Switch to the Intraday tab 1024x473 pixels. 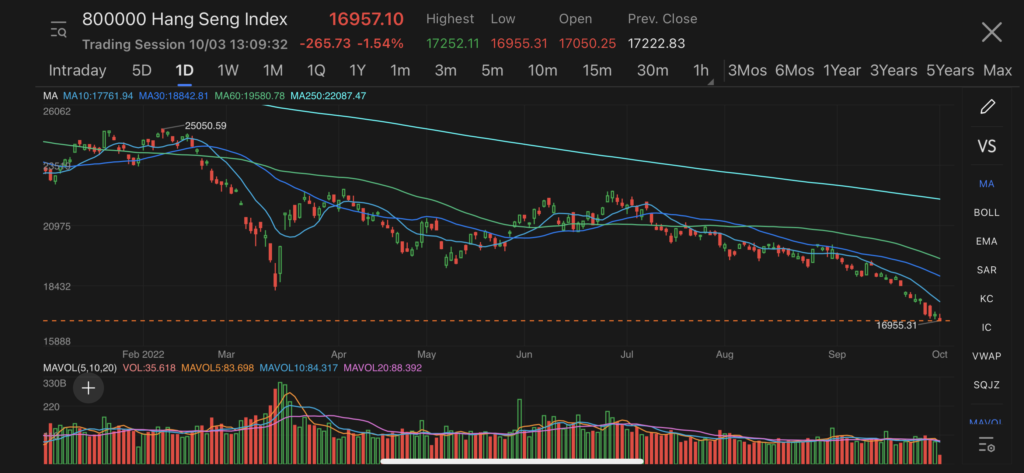[77, 71]
